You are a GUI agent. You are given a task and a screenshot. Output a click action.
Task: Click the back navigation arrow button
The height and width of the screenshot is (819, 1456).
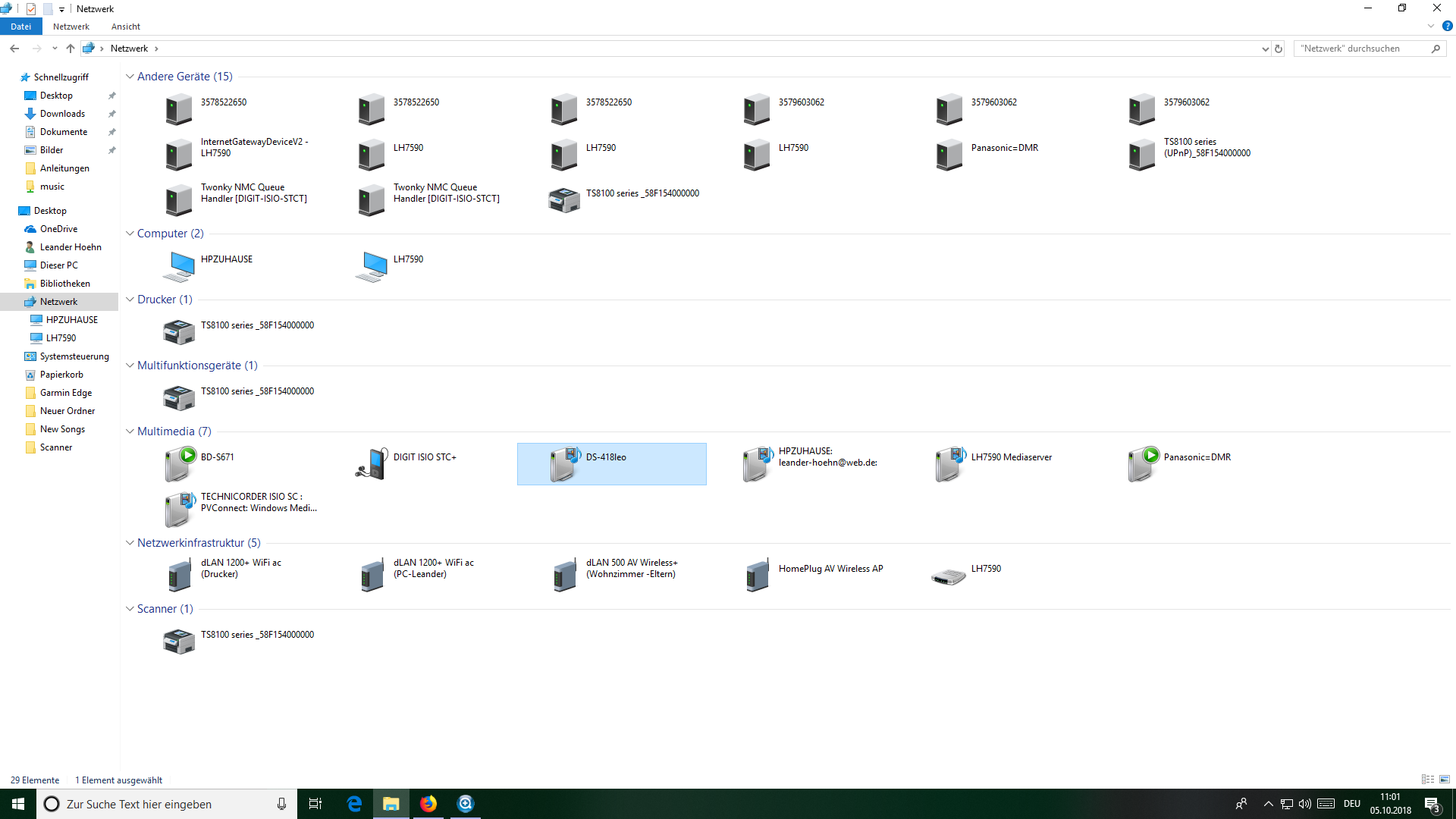[x=14, y=48]
